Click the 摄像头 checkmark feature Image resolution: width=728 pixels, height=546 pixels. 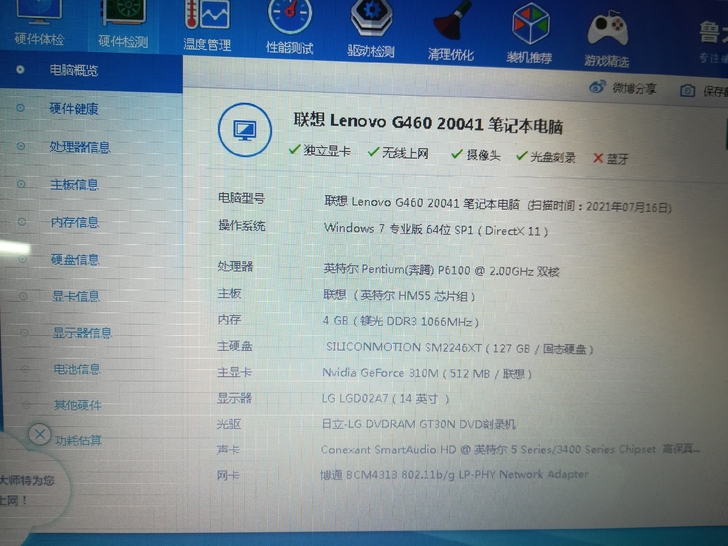[x=476, y=155]
